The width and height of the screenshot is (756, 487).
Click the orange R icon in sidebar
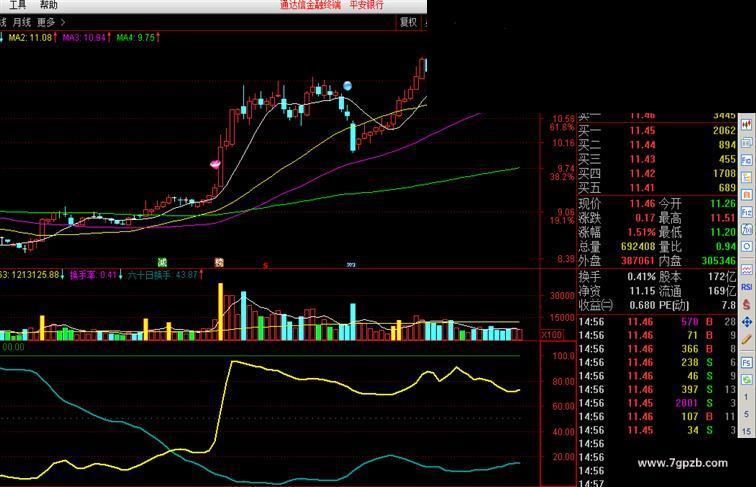point(746,195)
